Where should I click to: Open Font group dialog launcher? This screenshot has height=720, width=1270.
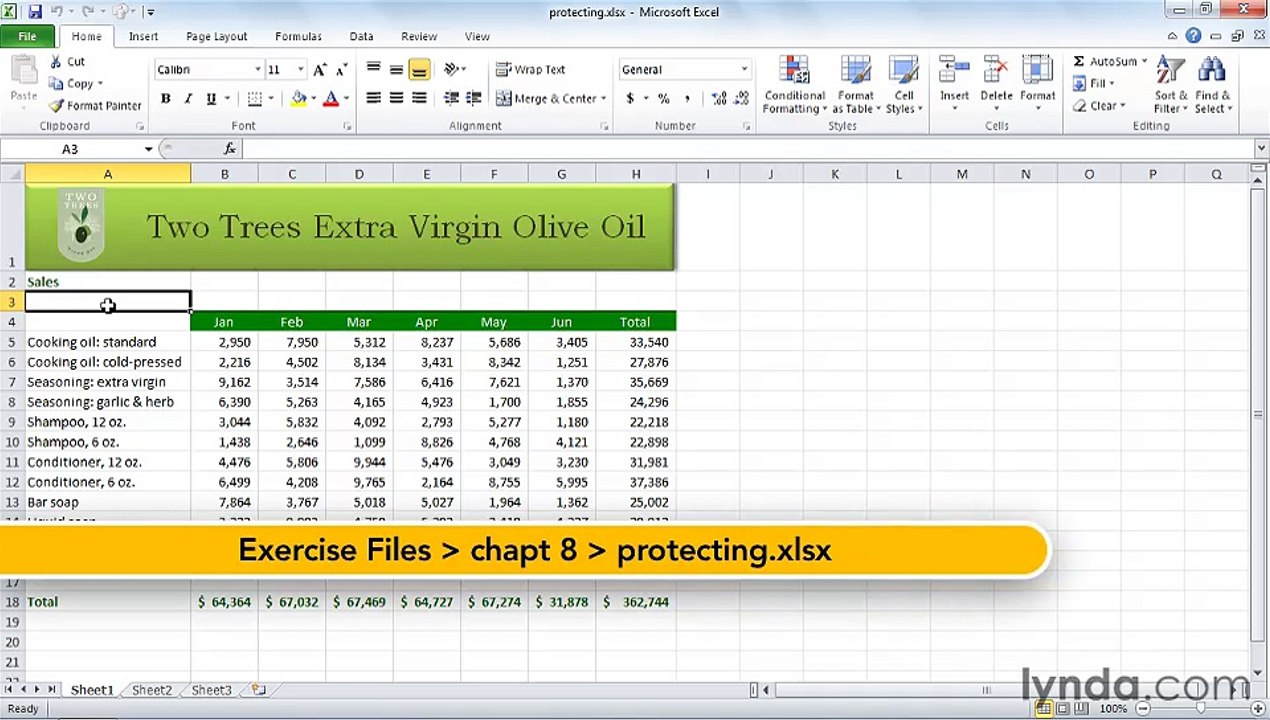[347, 127]
